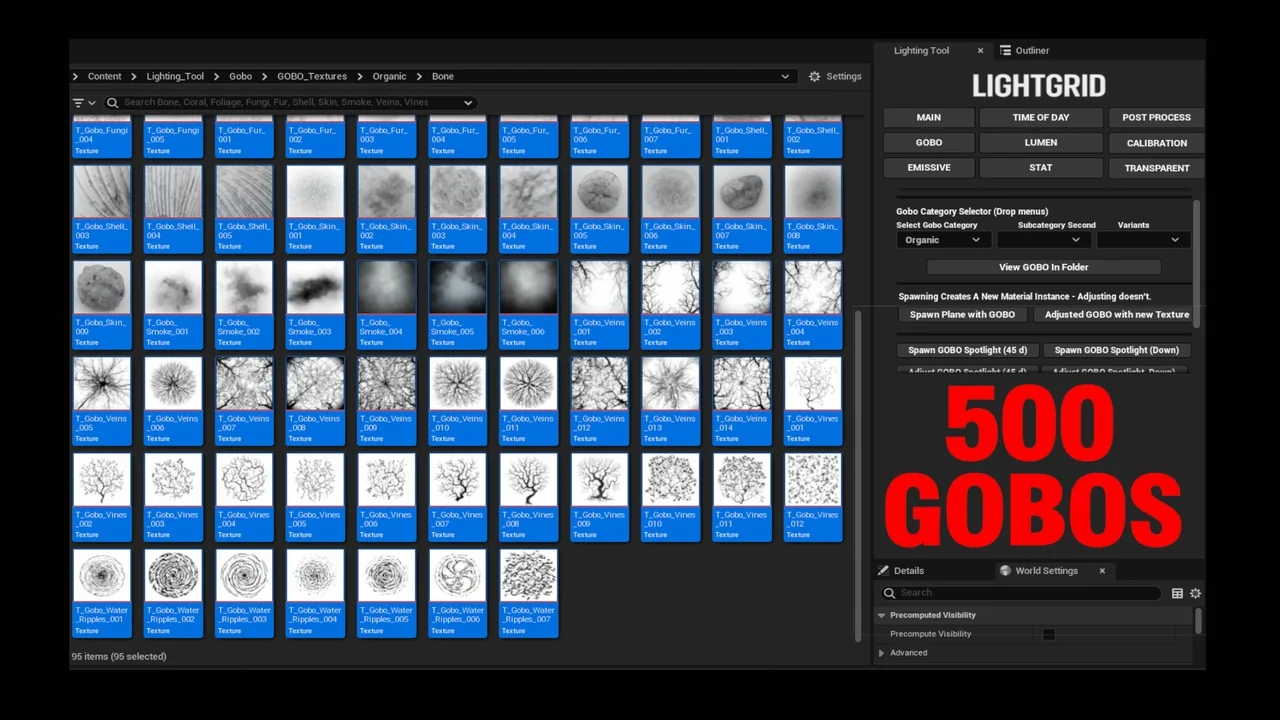Switch to the Details tab
This screenshot has width=1280, height=720.
pyautogui.click(x=909, y=570)
